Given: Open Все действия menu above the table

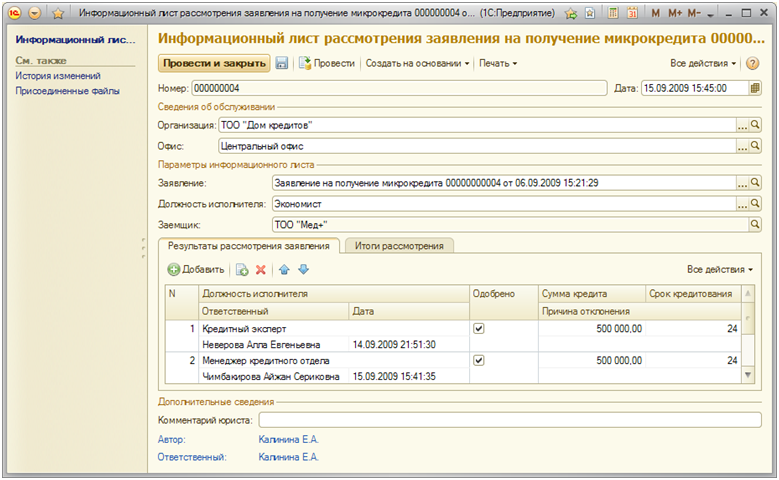Looking at the screenshot, I should click(x=720, y=269).
